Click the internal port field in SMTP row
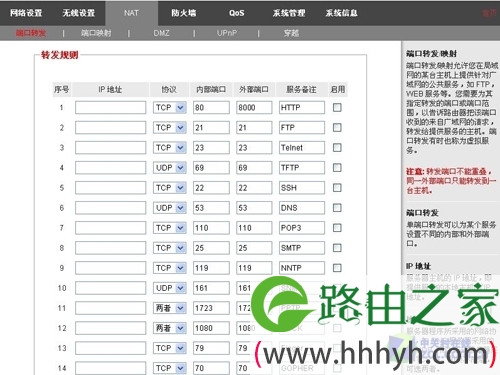 click(211, 248)
